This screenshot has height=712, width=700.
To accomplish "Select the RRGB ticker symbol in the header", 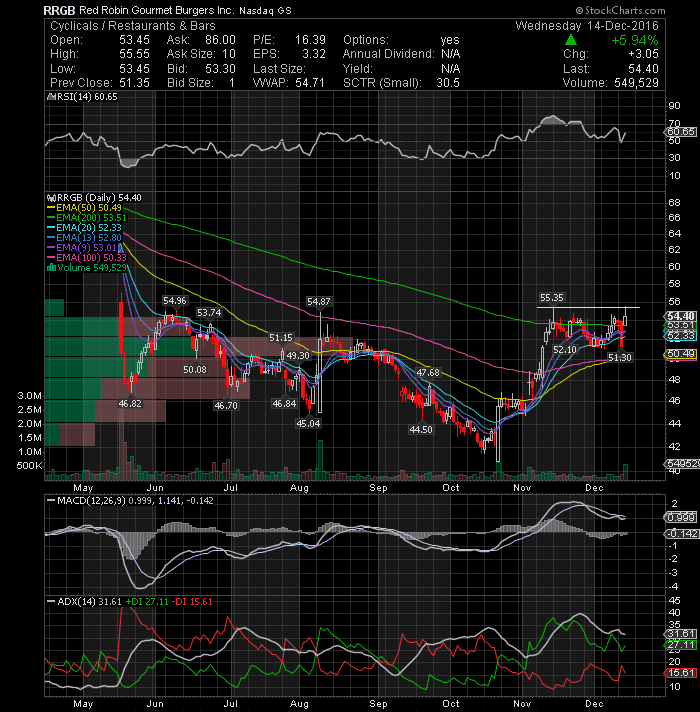I will click(x=59, y=10).
